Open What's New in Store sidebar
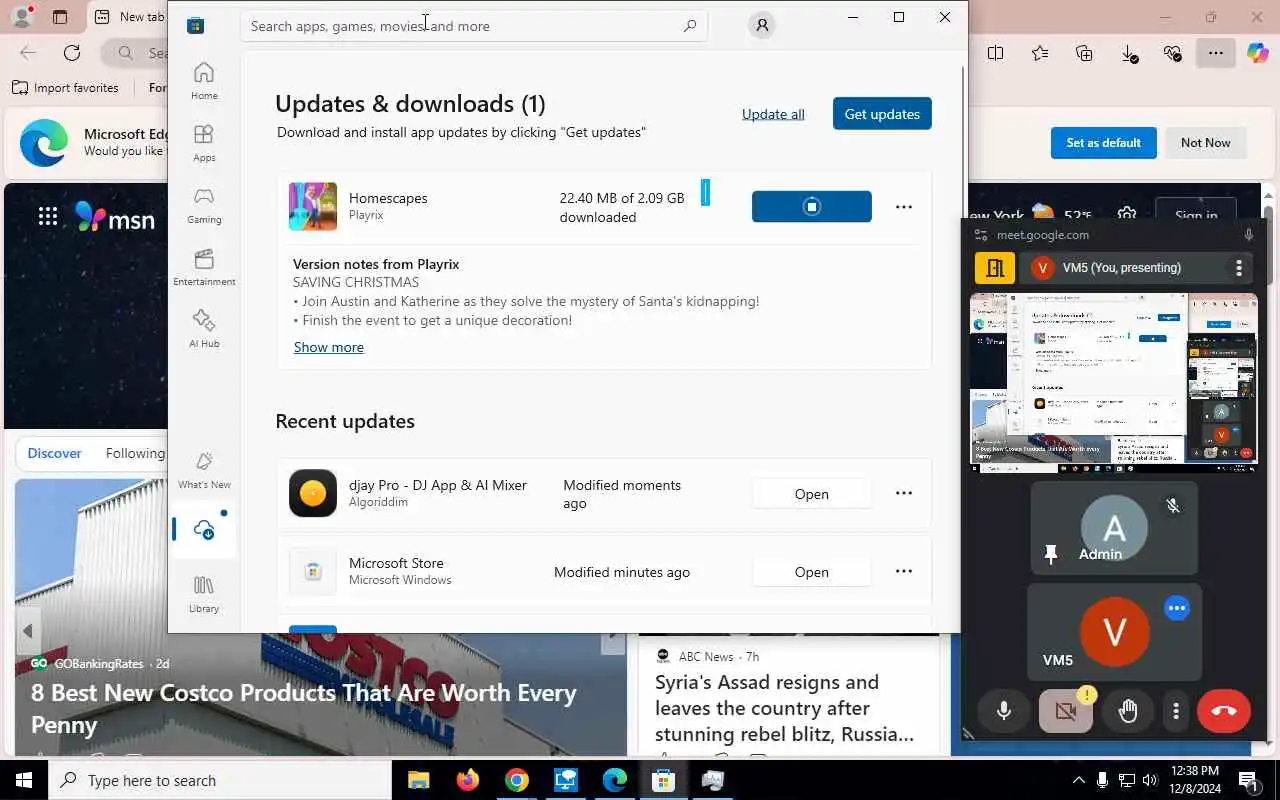1280x800 pixels. (x=204, y=469)
